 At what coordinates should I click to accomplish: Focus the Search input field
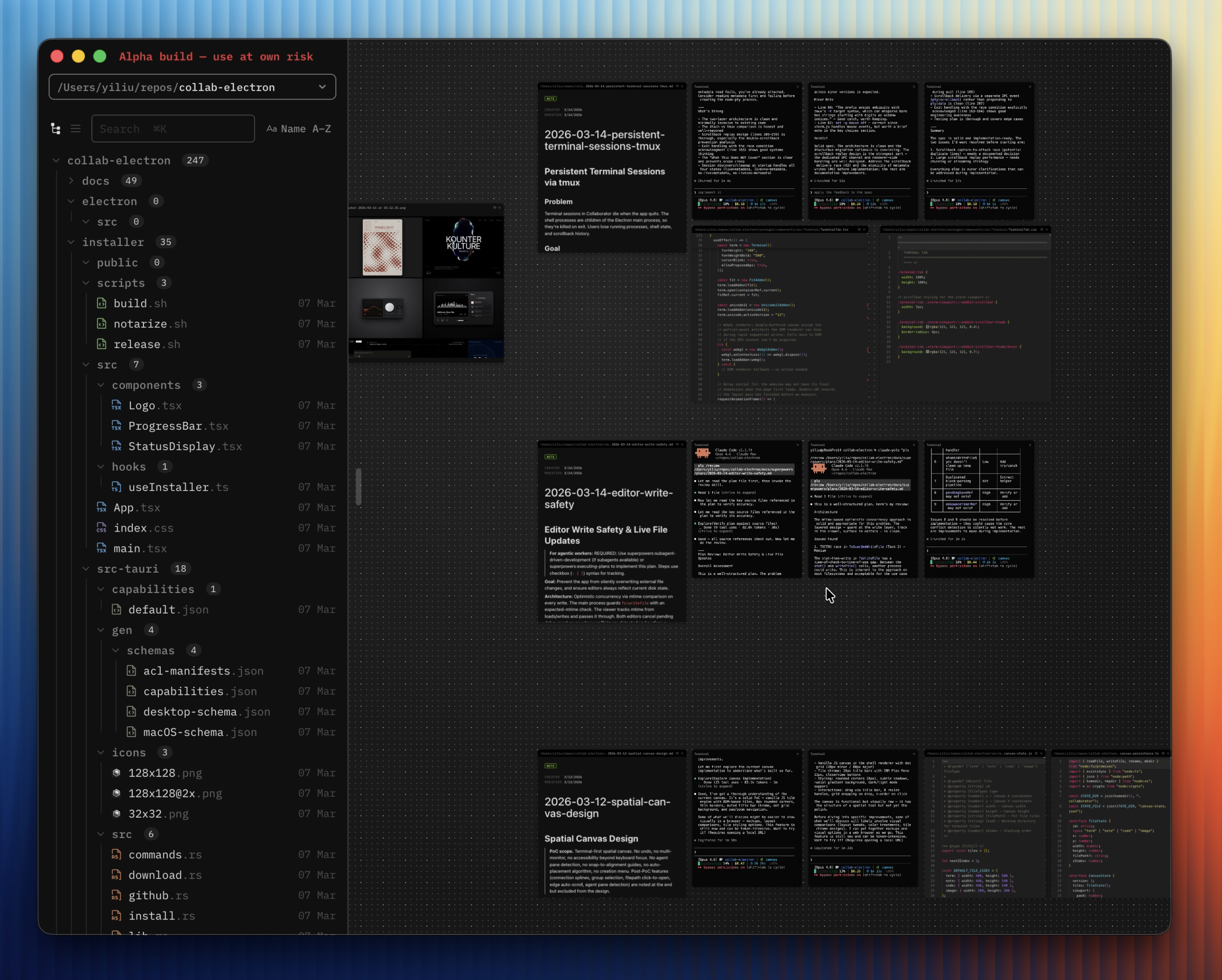coord(173,129)
